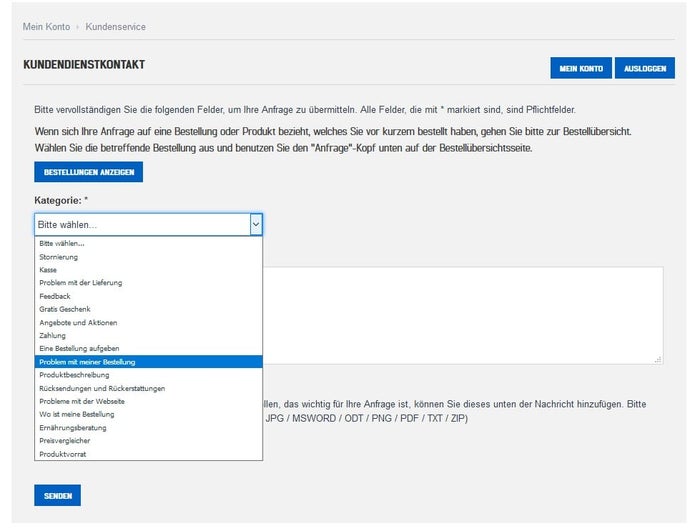This screenshot has width=700, height=531.
Task: Select the Produktvorrat option
Action: (148, 454)
